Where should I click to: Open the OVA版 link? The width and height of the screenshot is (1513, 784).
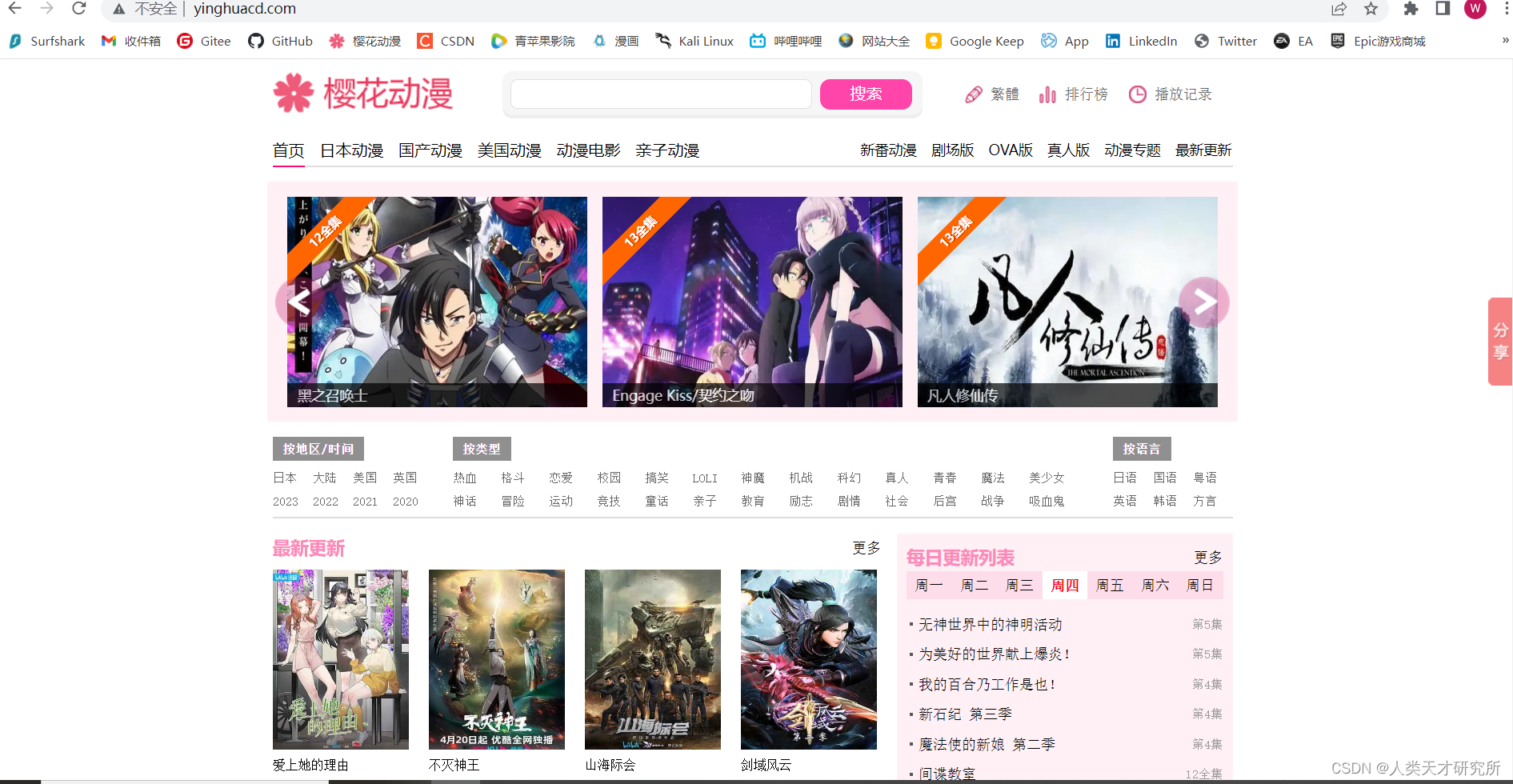(1011, 150)
